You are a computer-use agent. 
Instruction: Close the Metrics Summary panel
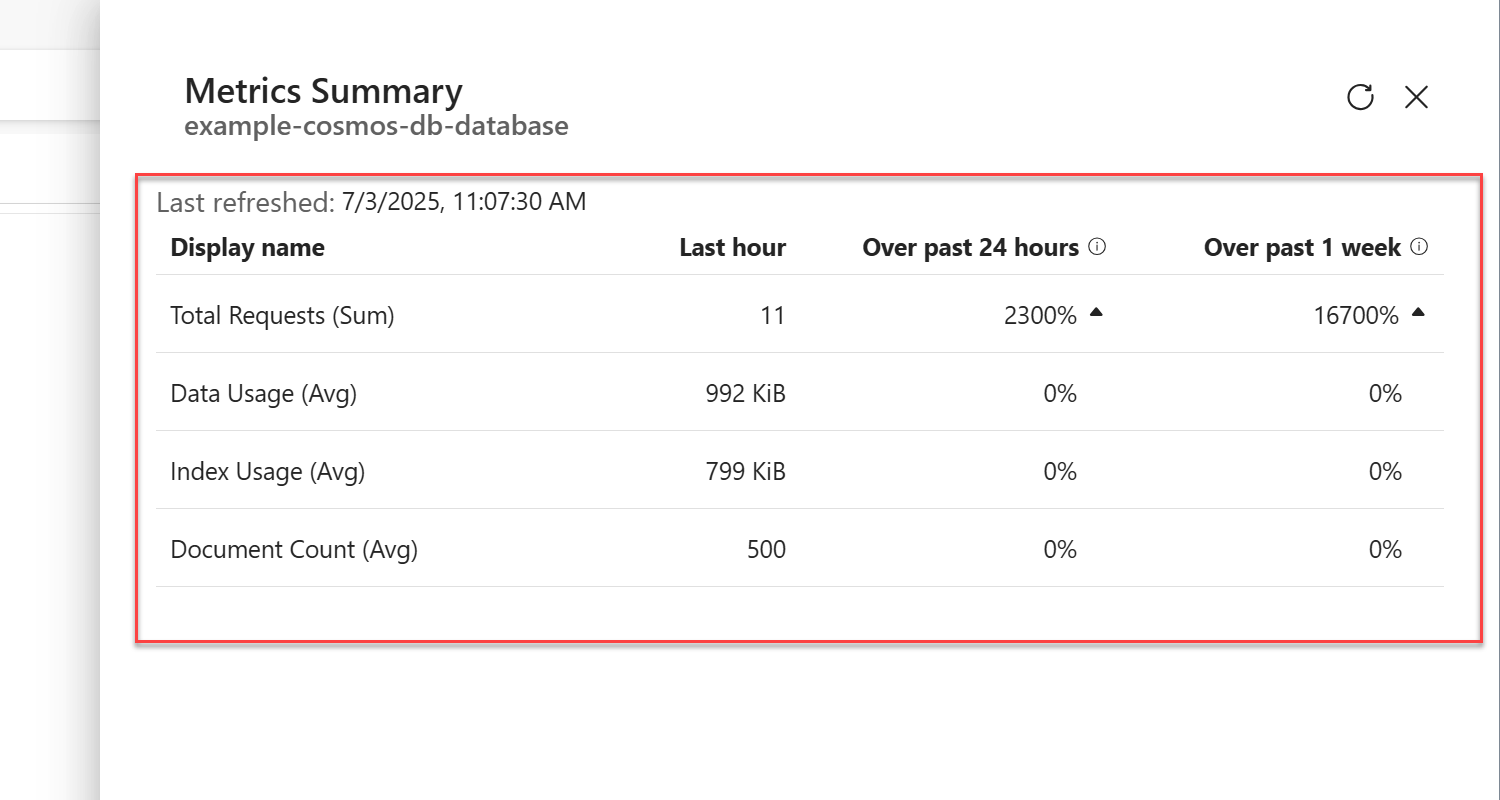coord(1416,97)
